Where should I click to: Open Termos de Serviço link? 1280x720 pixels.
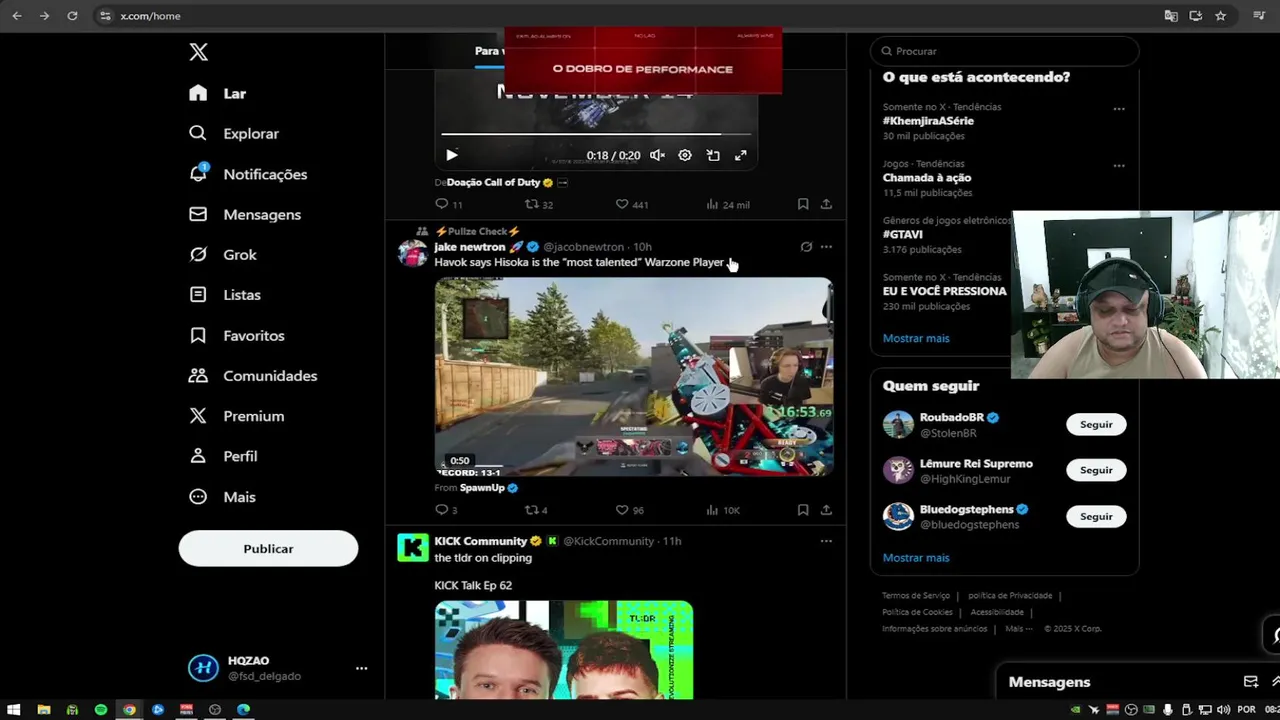tap(916, 596)
